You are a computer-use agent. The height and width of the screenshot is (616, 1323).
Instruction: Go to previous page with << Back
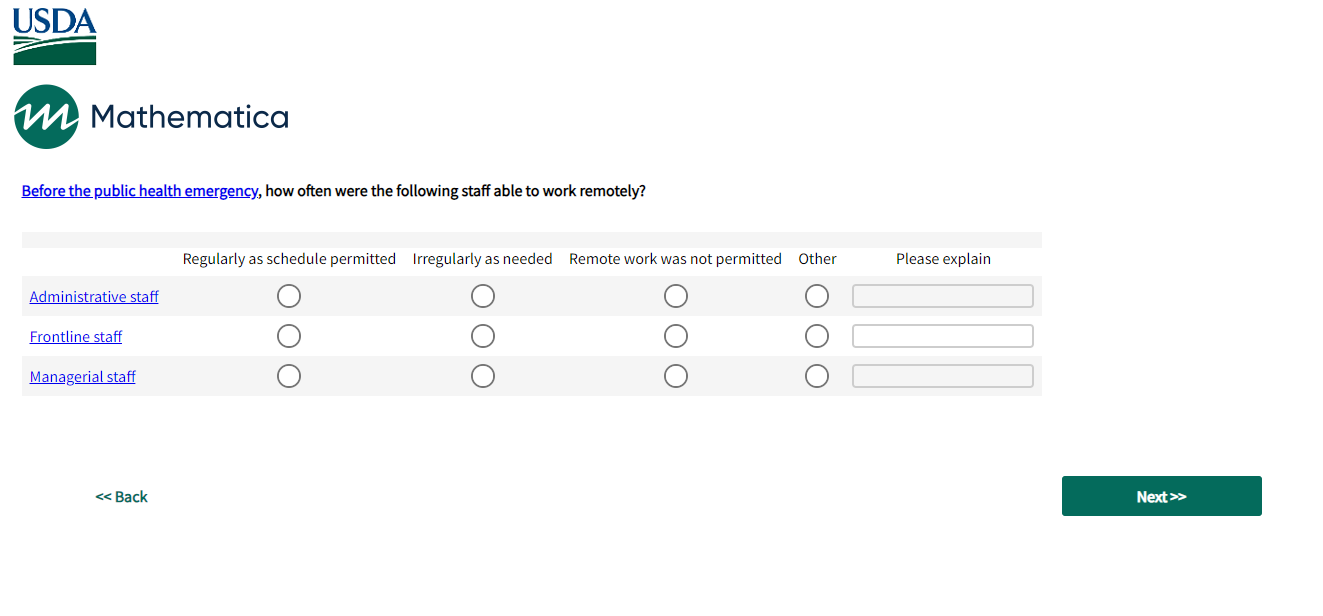(122, 497)
